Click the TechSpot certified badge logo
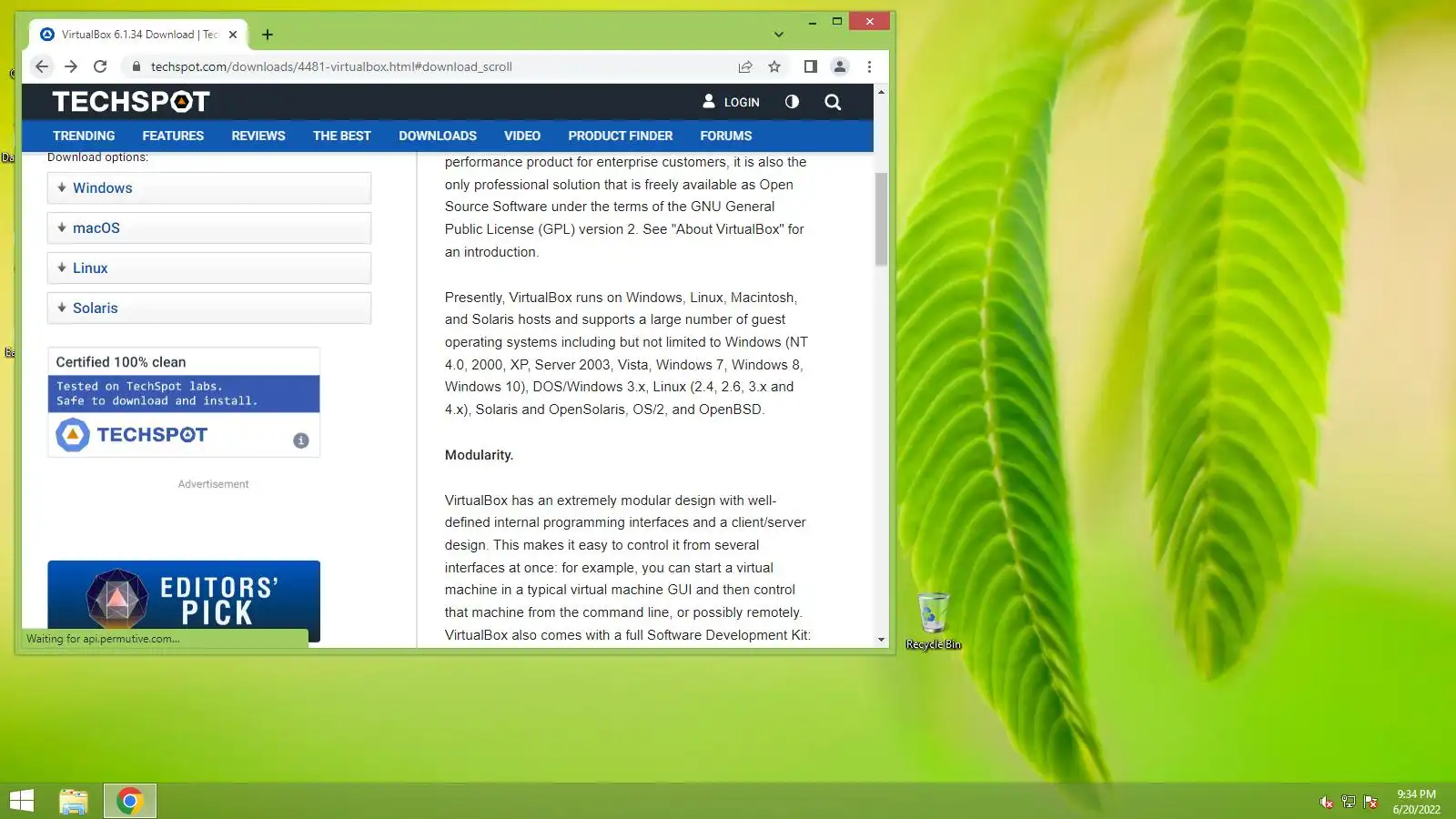The height and width of the screenshot is (819, 1456). click(x=132, y=435)
